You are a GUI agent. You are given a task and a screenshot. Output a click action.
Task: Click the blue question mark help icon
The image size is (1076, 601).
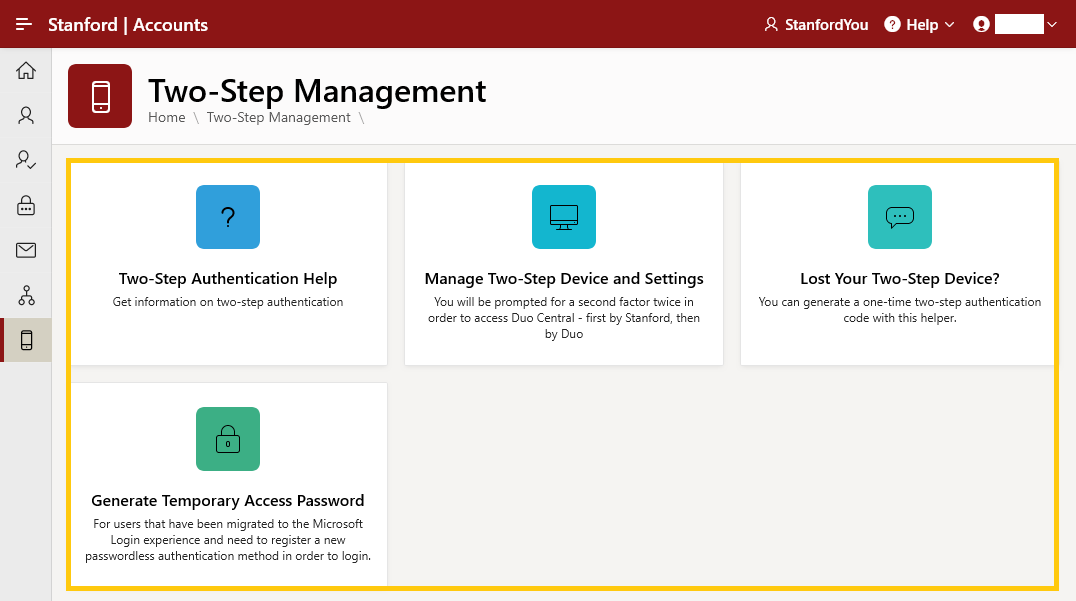pyautogui.click(x=228, y=217)
